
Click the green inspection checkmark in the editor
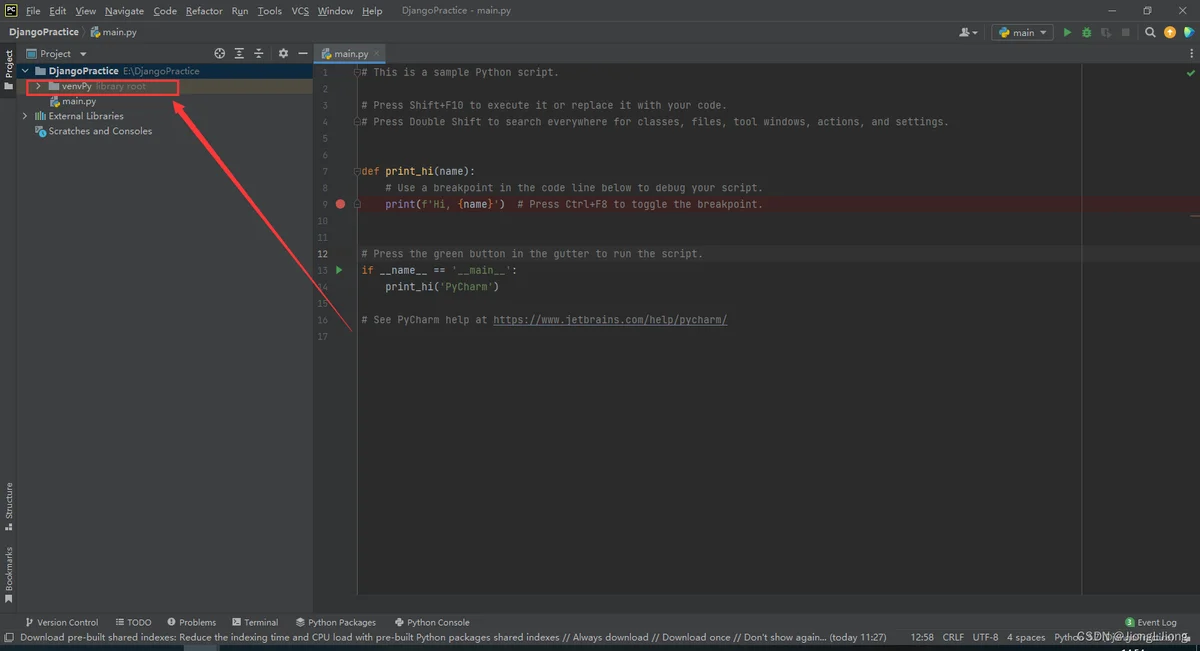click(x=1190, y=73)
